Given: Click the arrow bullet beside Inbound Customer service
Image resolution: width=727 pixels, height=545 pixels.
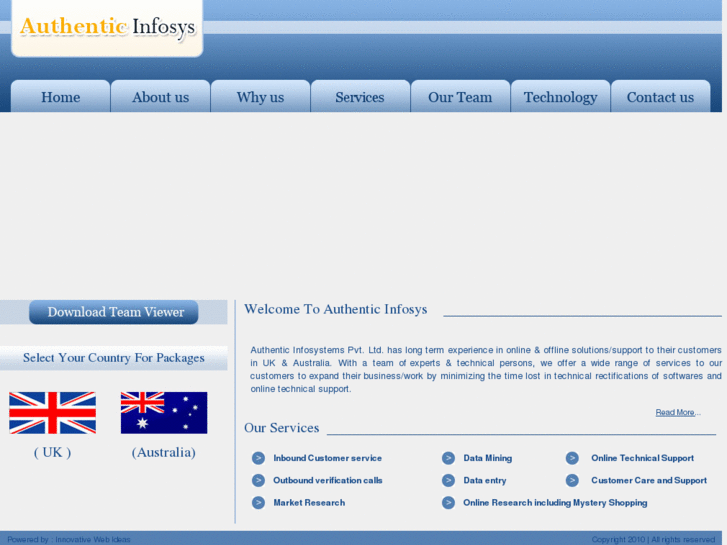Looking at the screenshot, I should pyautogui.click(x=258, y=458).
